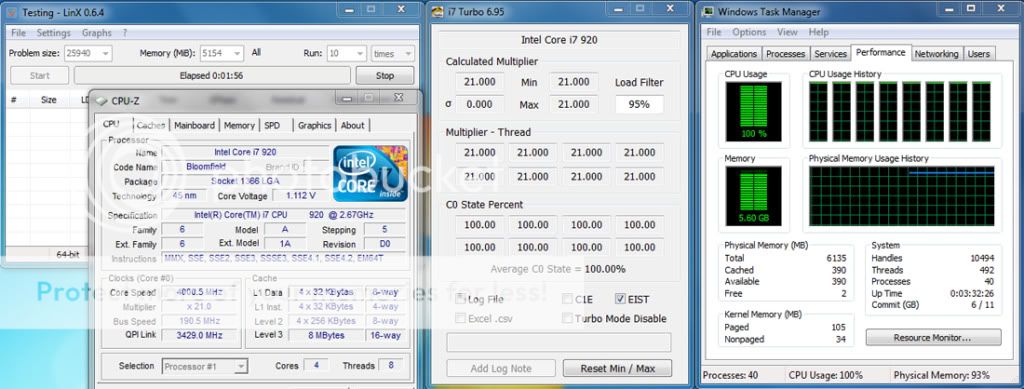Screen dimensions: 1024x389
Task: Click the Core Voltage 1.112 V value
Action: tap(301, 196)
